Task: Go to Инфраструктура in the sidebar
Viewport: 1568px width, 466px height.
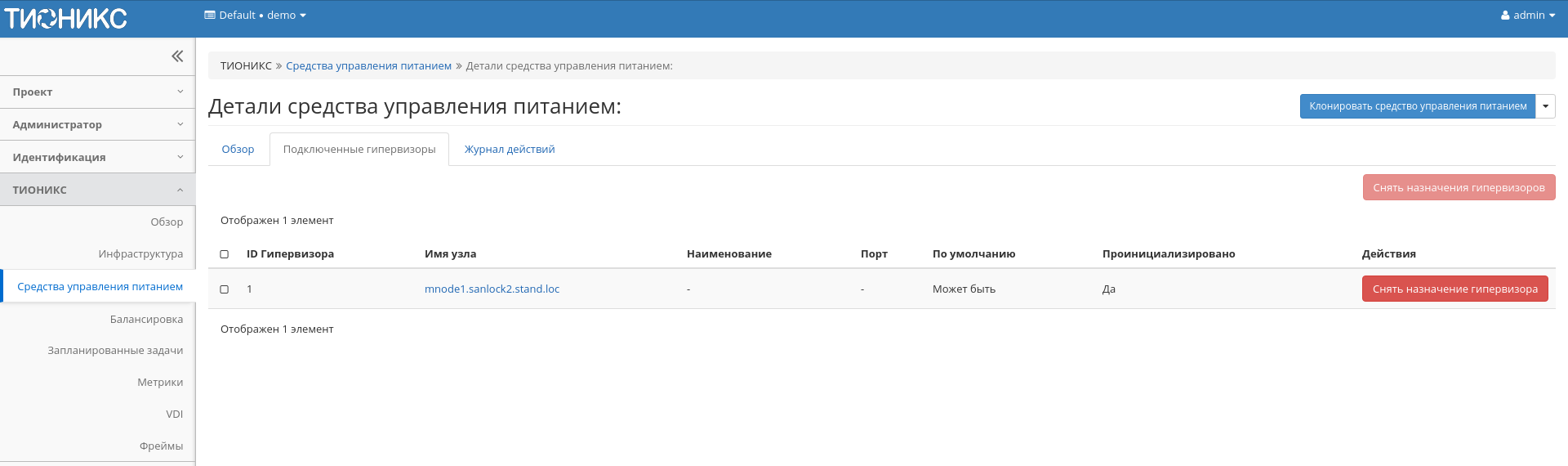Action: (x=140, y=254)
